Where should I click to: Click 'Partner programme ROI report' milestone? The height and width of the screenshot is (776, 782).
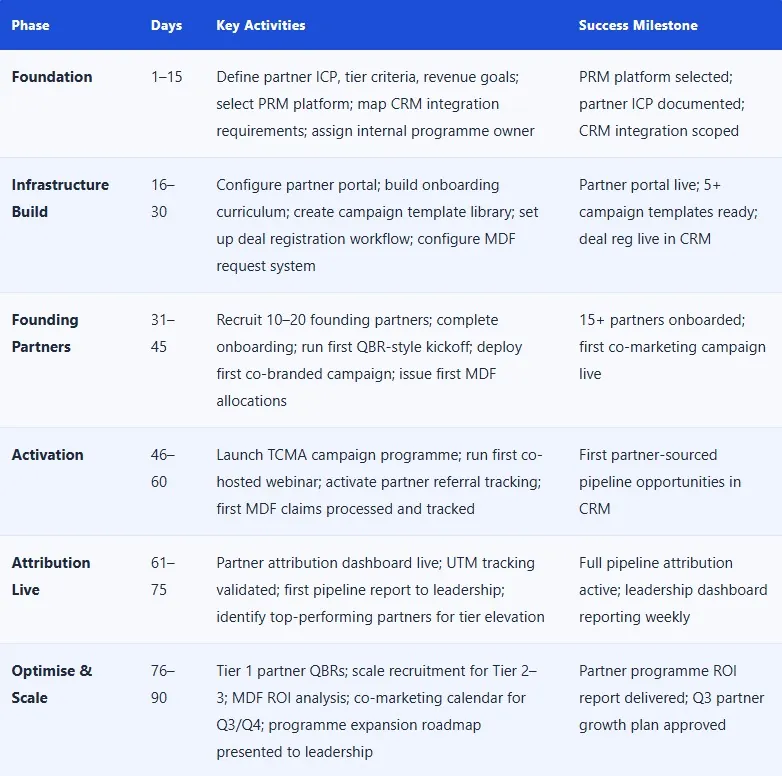click(671, 698)
